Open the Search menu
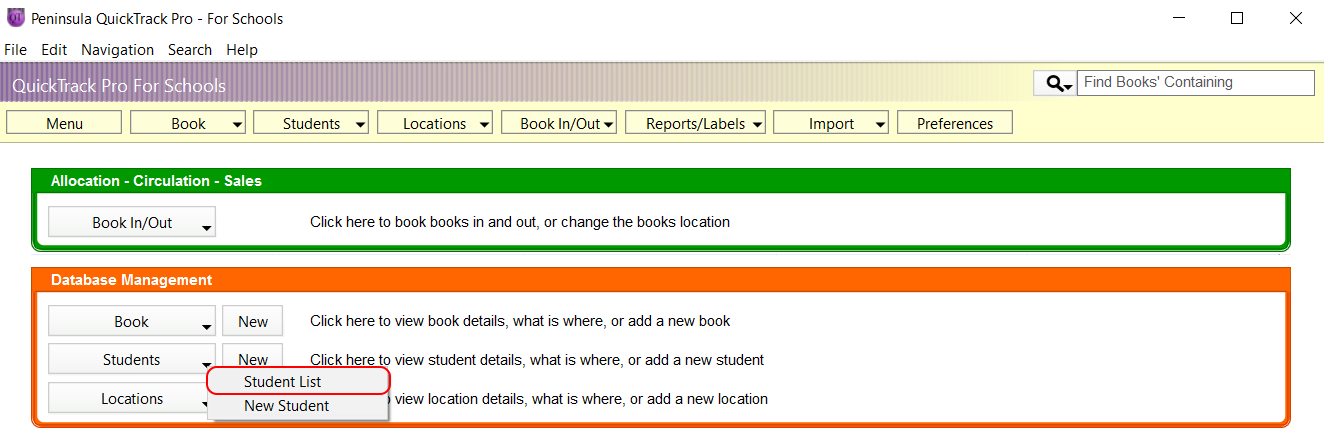 pos(190,49)
